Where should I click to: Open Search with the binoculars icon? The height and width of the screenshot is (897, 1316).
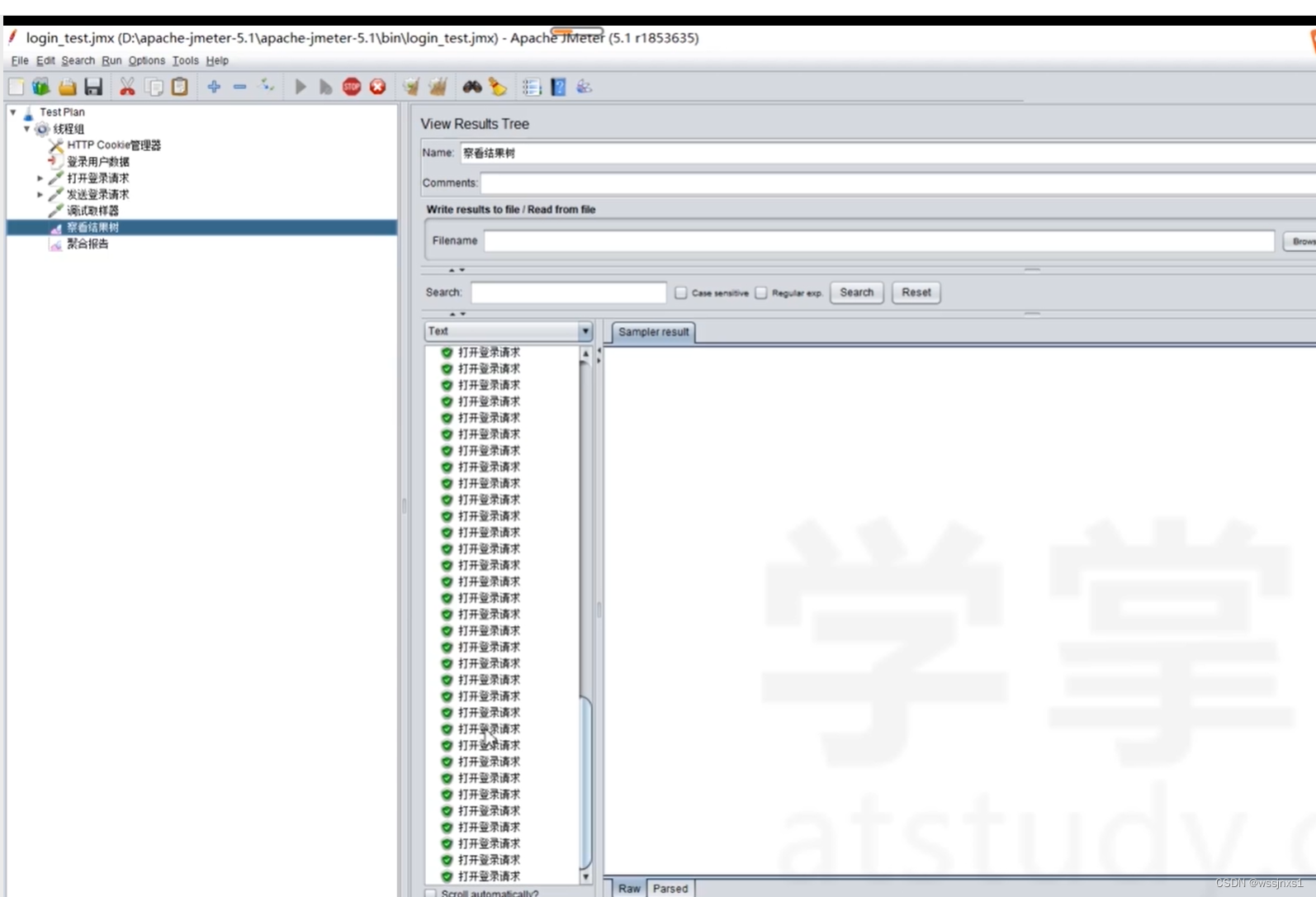coord(472,87)
